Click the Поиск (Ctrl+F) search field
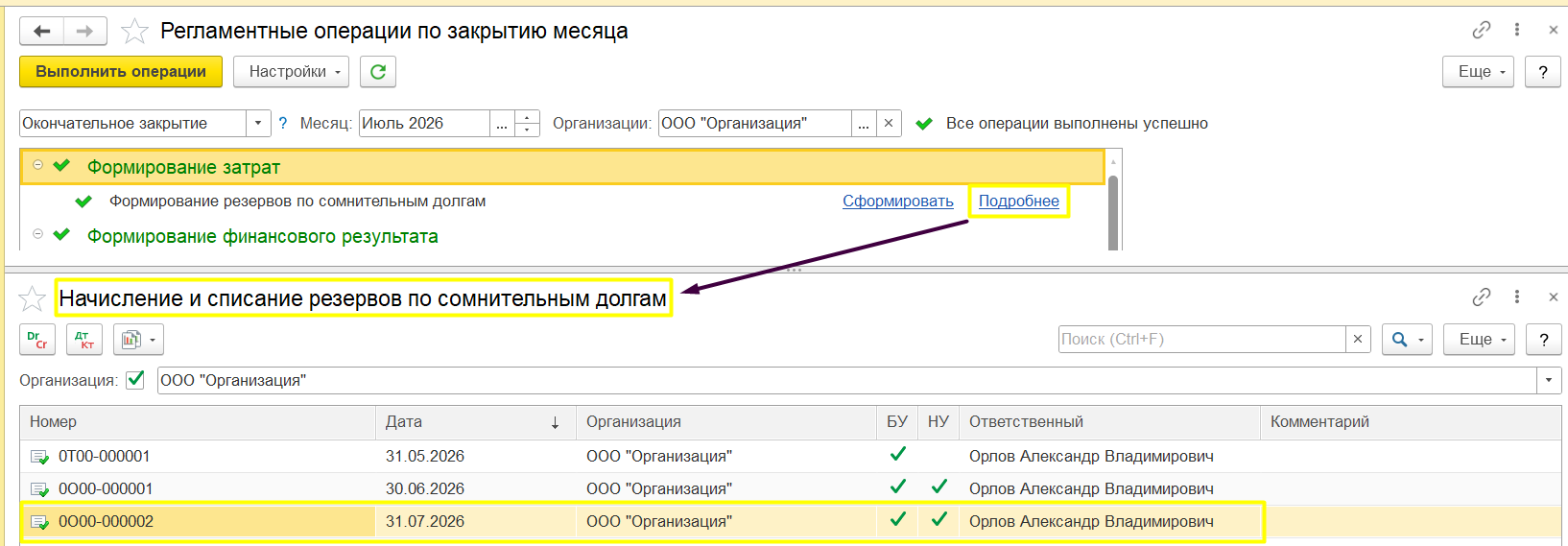The width and height of the screenshot is (1568, 546). tap(1202, 340)
